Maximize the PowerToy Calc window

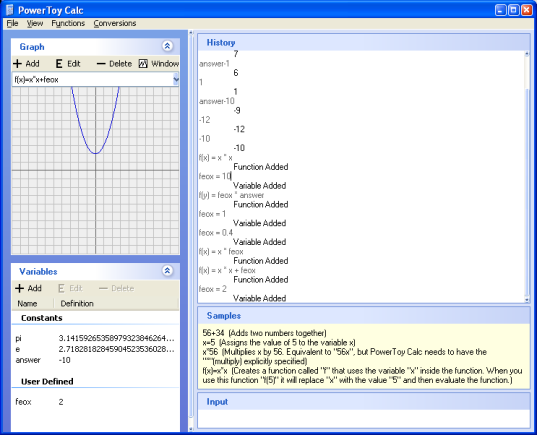click(x=513, y=10)
